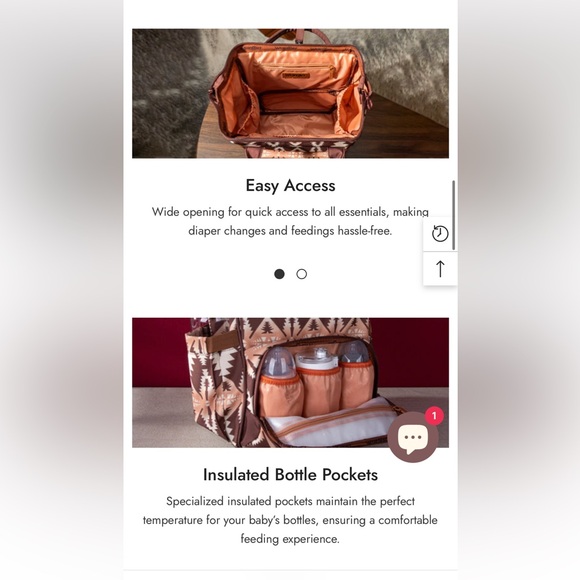
Task: Click the Easy Access heading
Action: pos(290,186)
